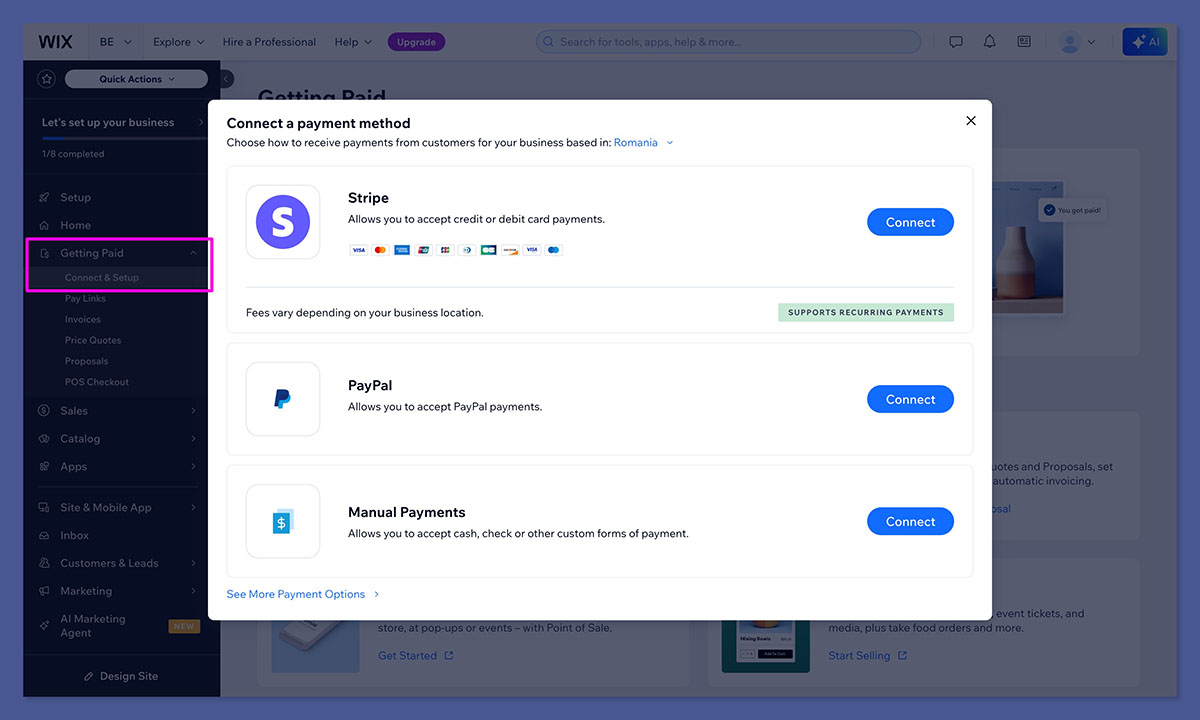Click the PayPal logo
Viewport: 1200px width, 720px height.
click(x=283, y=399)
